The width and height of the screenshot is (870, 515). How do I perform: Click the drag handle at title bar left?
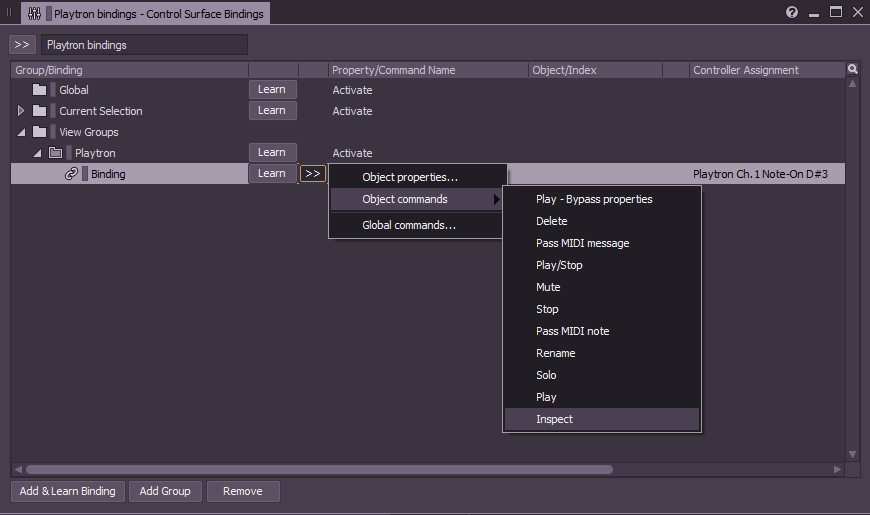(x=9, y=12)
